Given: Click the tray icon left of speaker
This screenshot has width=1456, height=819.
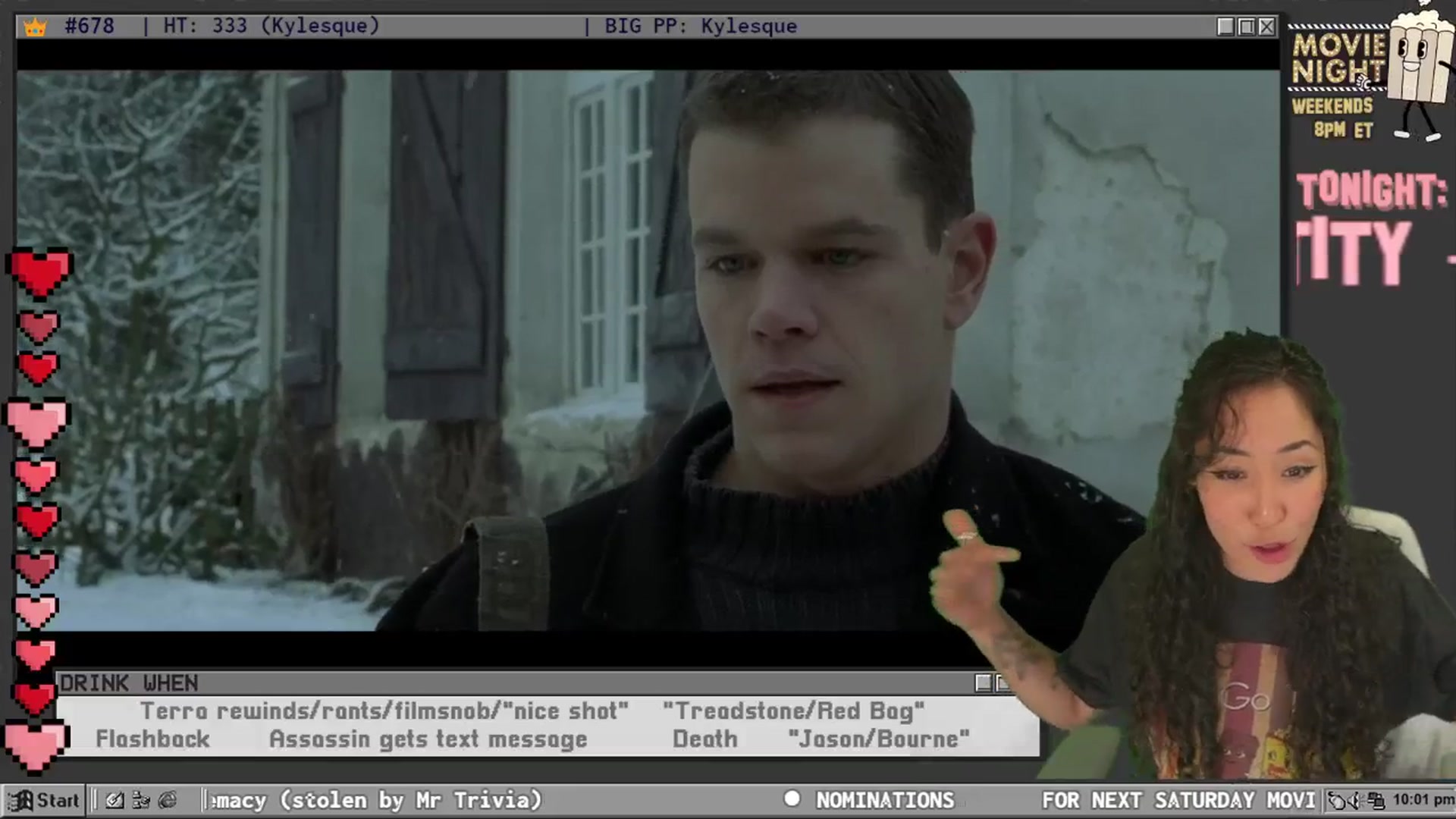Looking at the screenshot, I should 1338,800.
